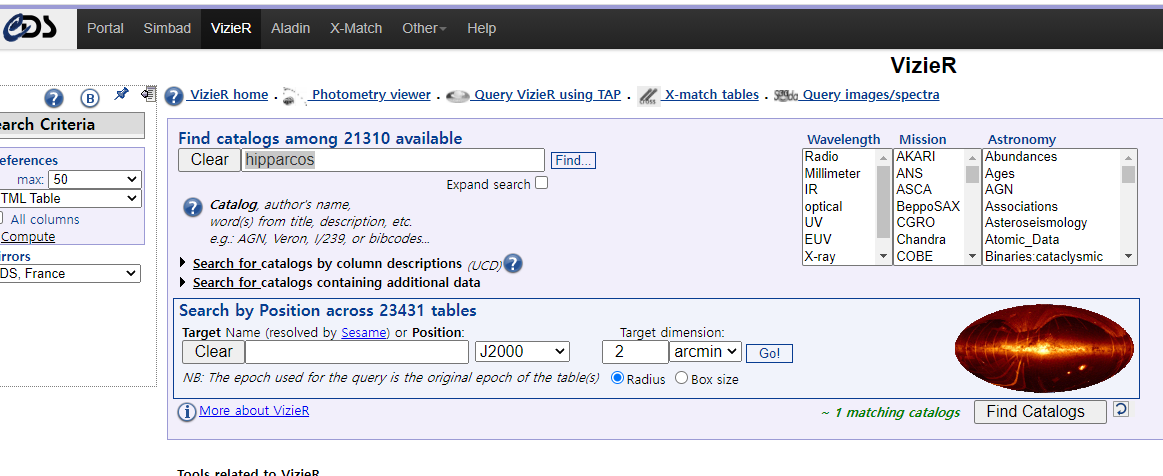Viewport: 1163px width, 476px height.
Task: Enable the Expand search checkbox
Action: coord(541,182)
